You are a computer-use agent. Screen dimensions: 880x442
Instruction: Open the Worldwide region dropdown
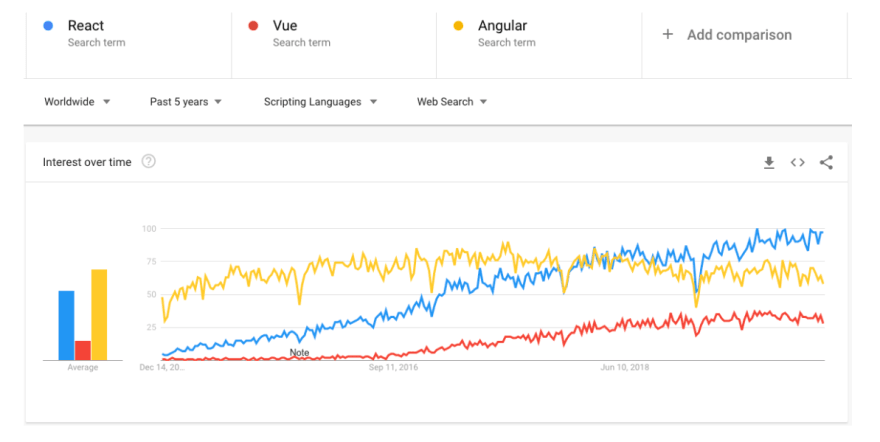[77, 102]
